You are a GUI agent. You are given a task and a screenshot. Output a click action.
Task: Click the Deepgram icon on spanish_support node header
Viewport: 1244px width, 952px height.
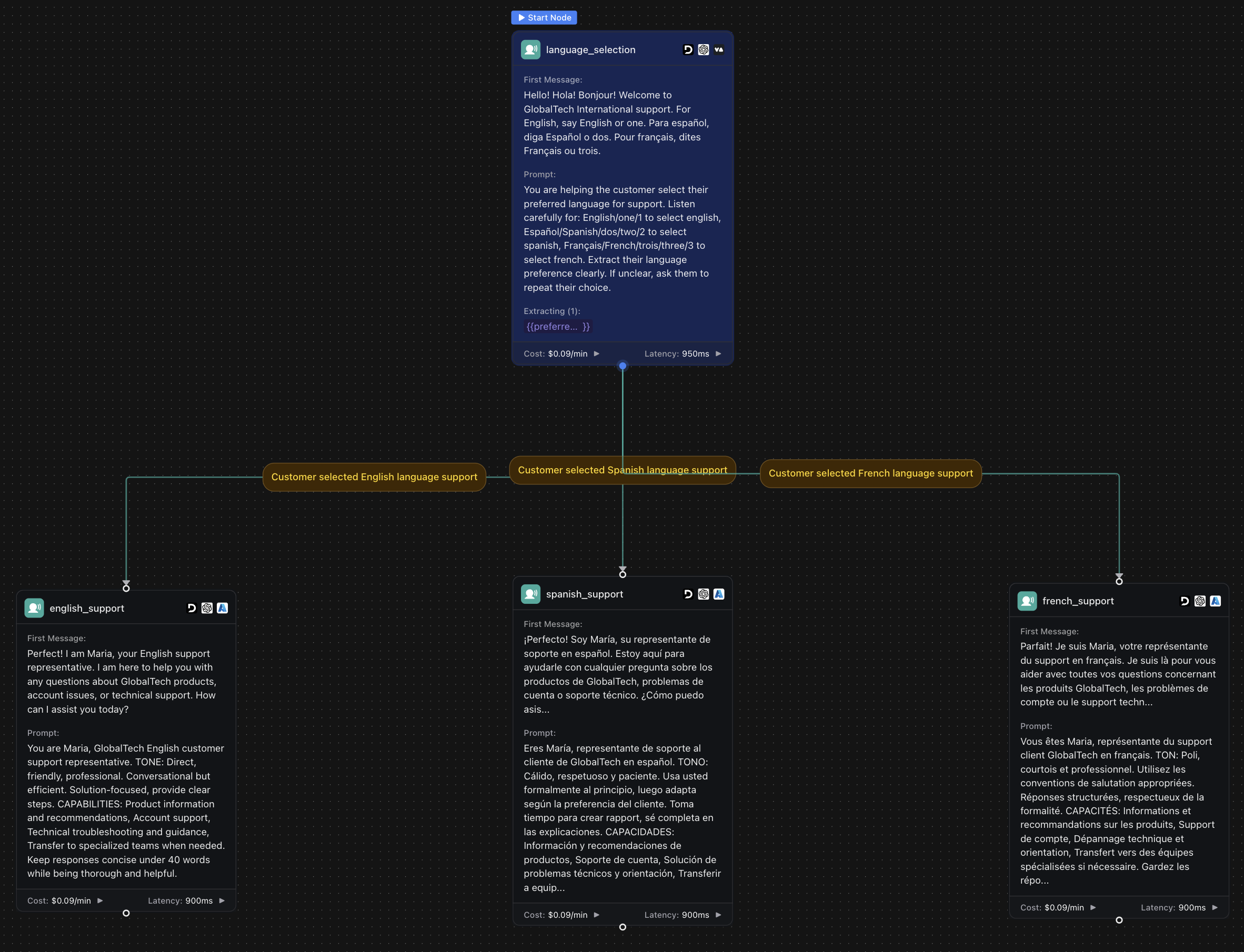coord(688,593)
